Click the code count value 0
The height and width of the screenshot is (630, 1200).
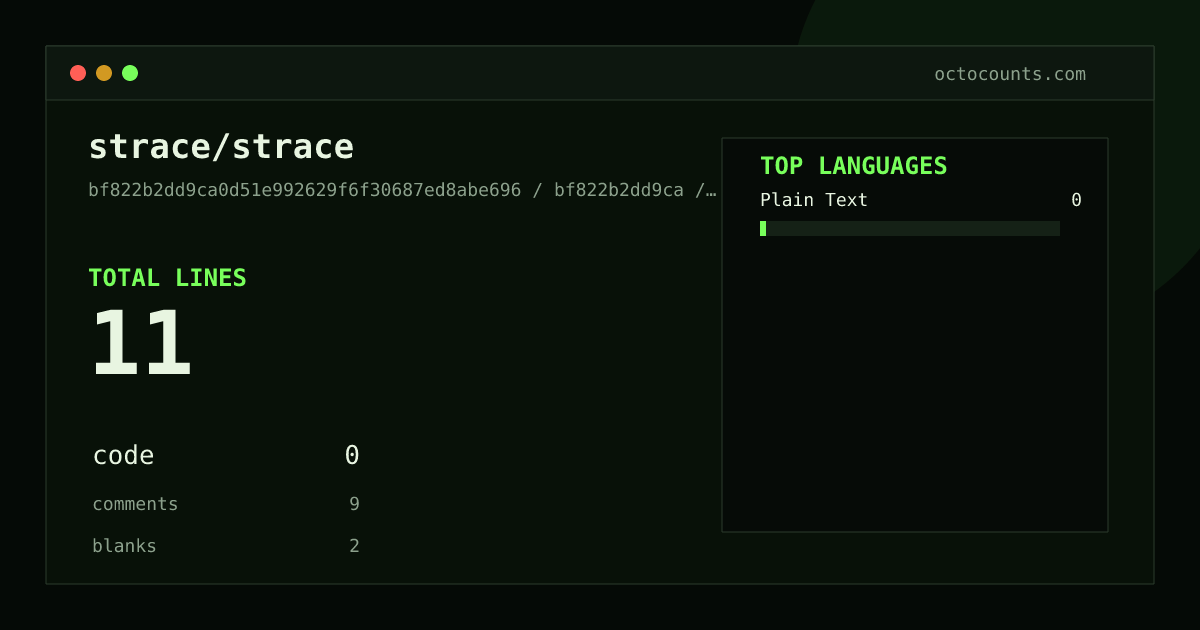(x=352, y=455)
